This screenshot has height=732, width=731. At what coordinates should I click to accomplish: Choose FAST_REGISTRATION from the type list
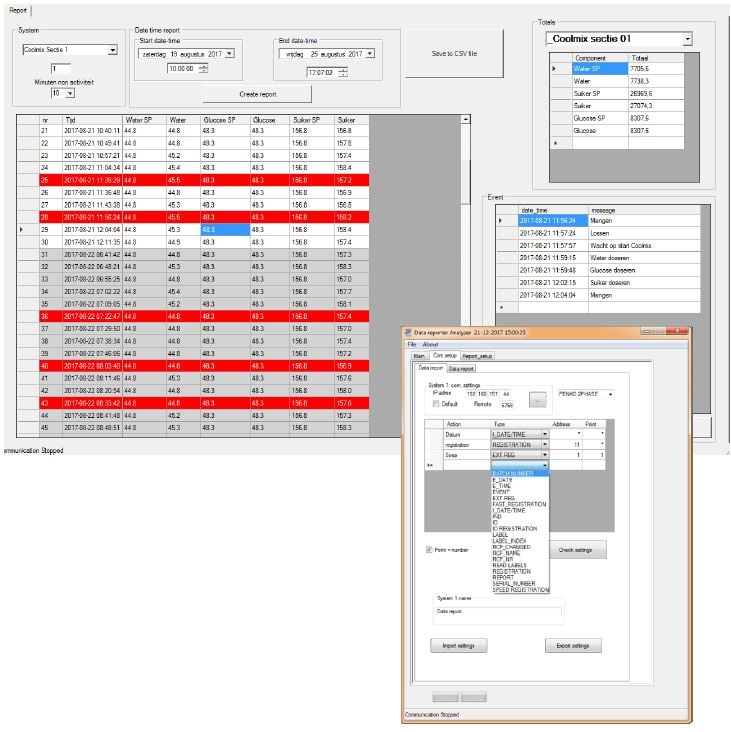click(x=519, y=505)
